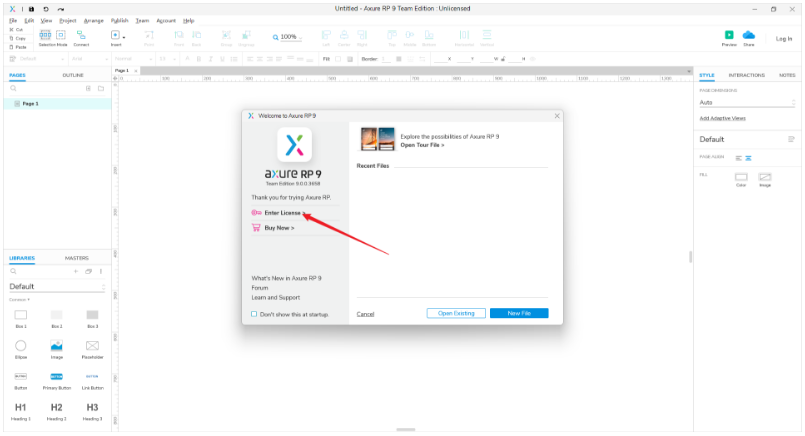The image size is (805, 436).
Task: Select the Box 2 widget
Action: pyautogui.click(x=56, y=318)
